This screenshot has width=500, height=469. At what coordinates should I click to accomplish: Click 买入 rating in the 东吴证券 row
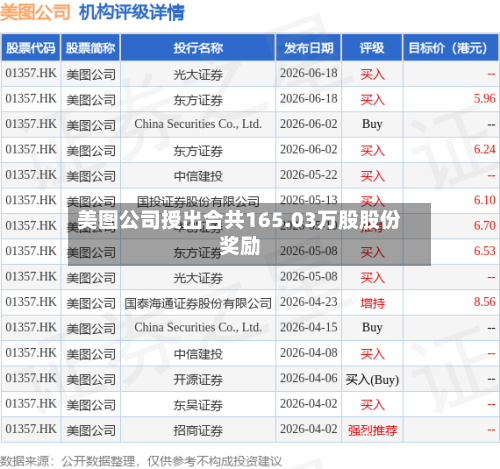pyautogui.click(x=372, y=404)
